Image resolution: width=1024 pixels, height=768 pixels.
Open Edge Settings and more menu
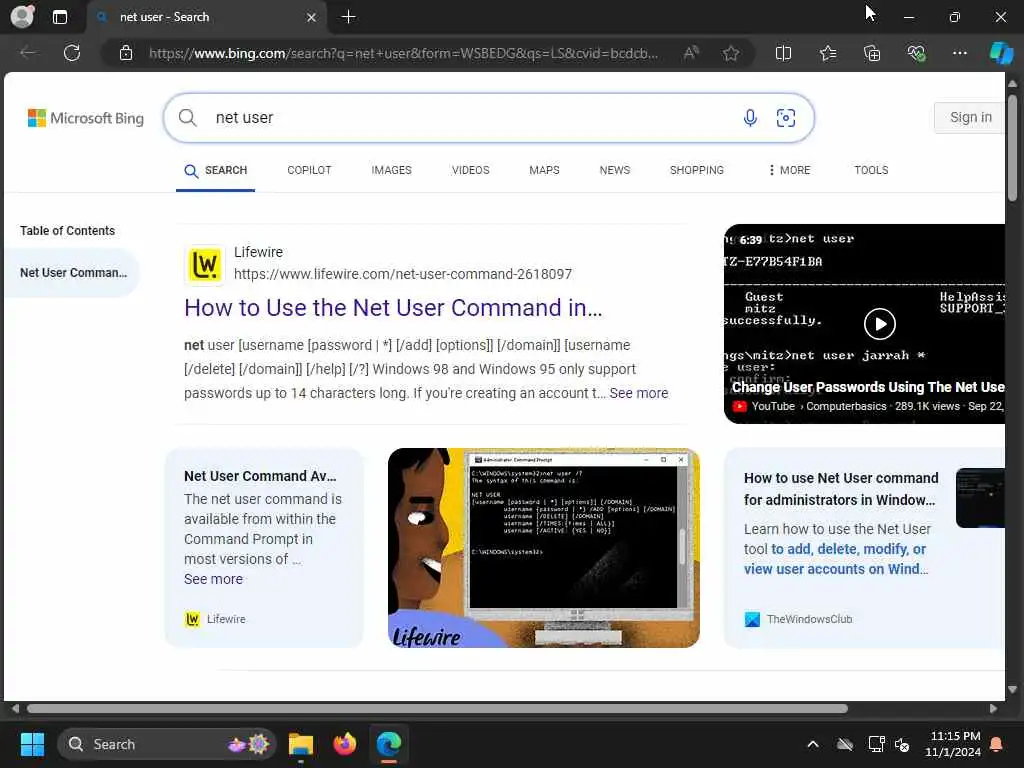959,53
